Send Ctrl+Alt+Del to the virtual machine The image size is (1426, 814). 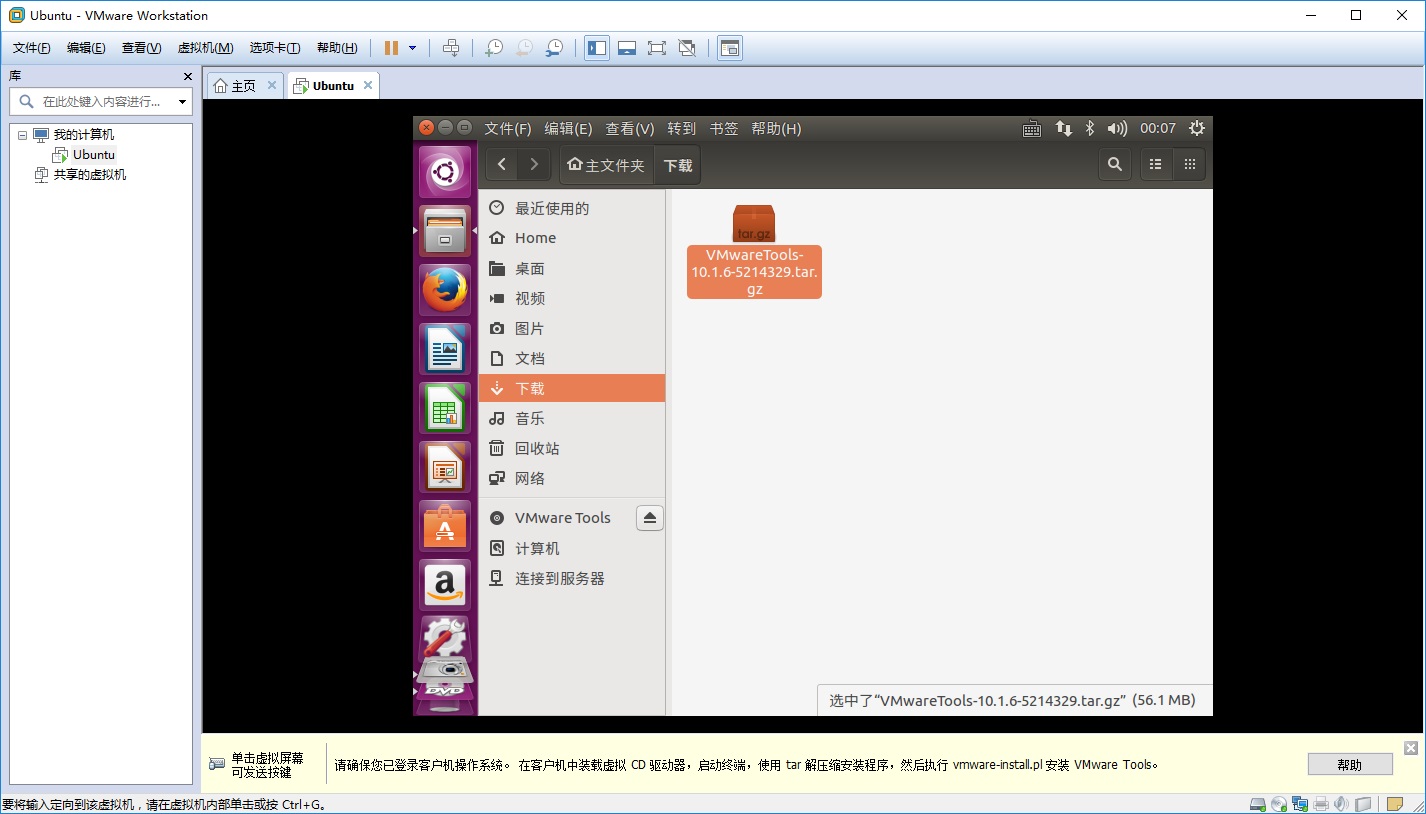tap(451, 48)
